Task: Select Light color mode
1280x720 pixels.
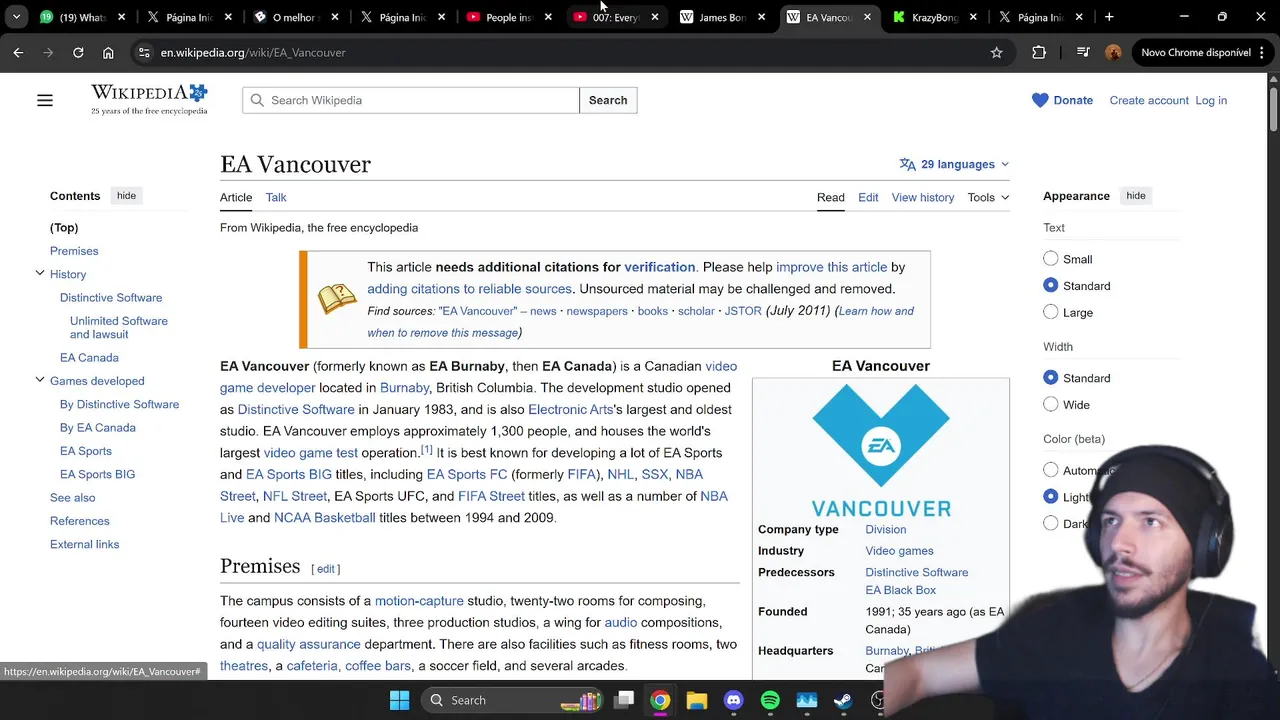Action: (x=1051, y=497)
